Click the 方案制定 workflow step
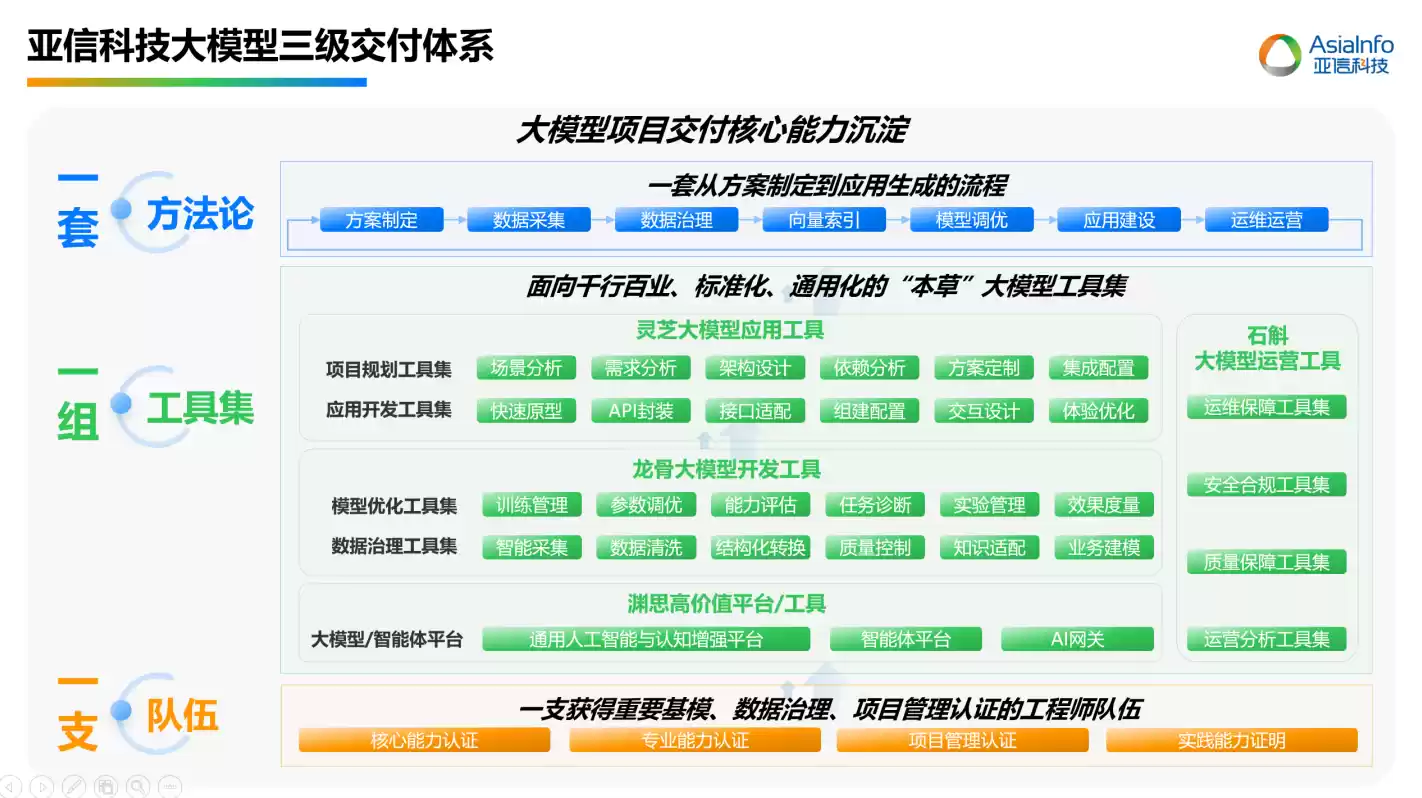The height and width of the screenshot is (798, 1422). point(381,220)
